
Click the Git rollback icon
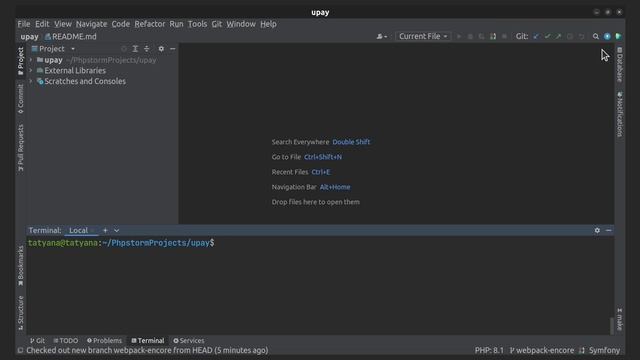[581, 36]
